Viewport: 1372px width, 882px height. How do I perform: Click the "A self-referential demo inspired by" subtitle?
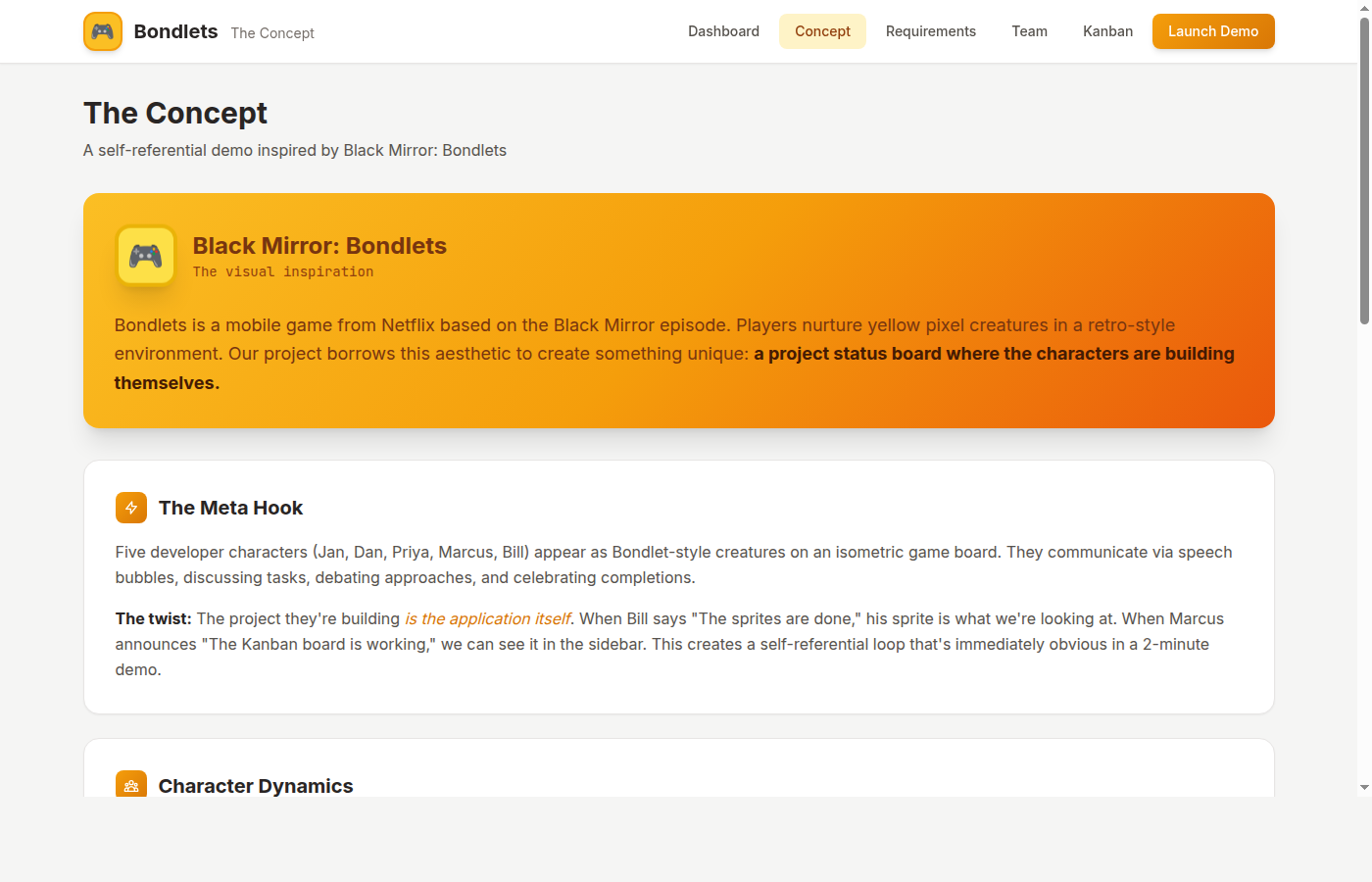(295, 150)
